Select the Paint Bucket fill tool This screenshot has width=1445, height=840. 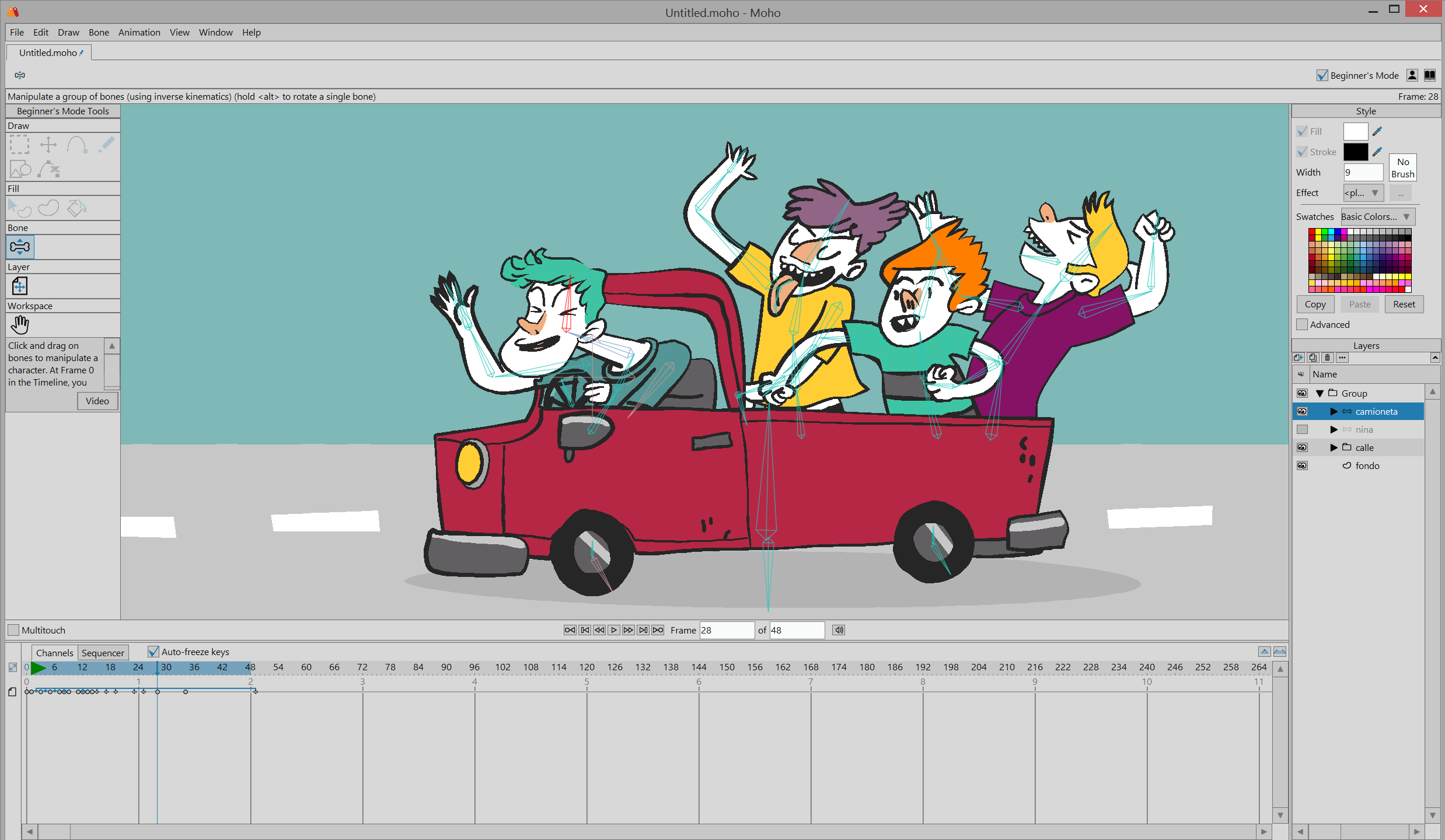[x=77, y=207]
